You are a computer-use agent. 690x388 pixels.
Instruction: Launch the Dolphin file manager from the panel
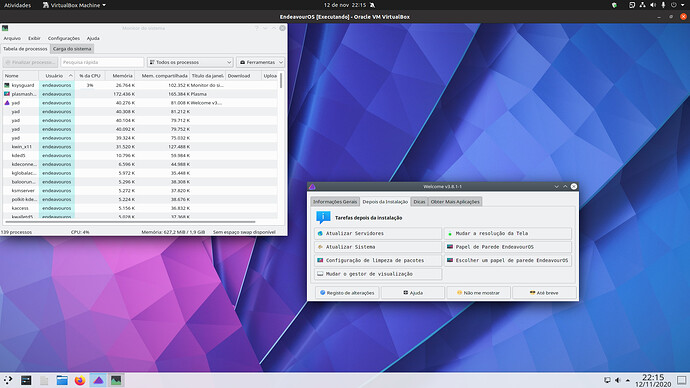pyautogui.click(x=62, y=380)
